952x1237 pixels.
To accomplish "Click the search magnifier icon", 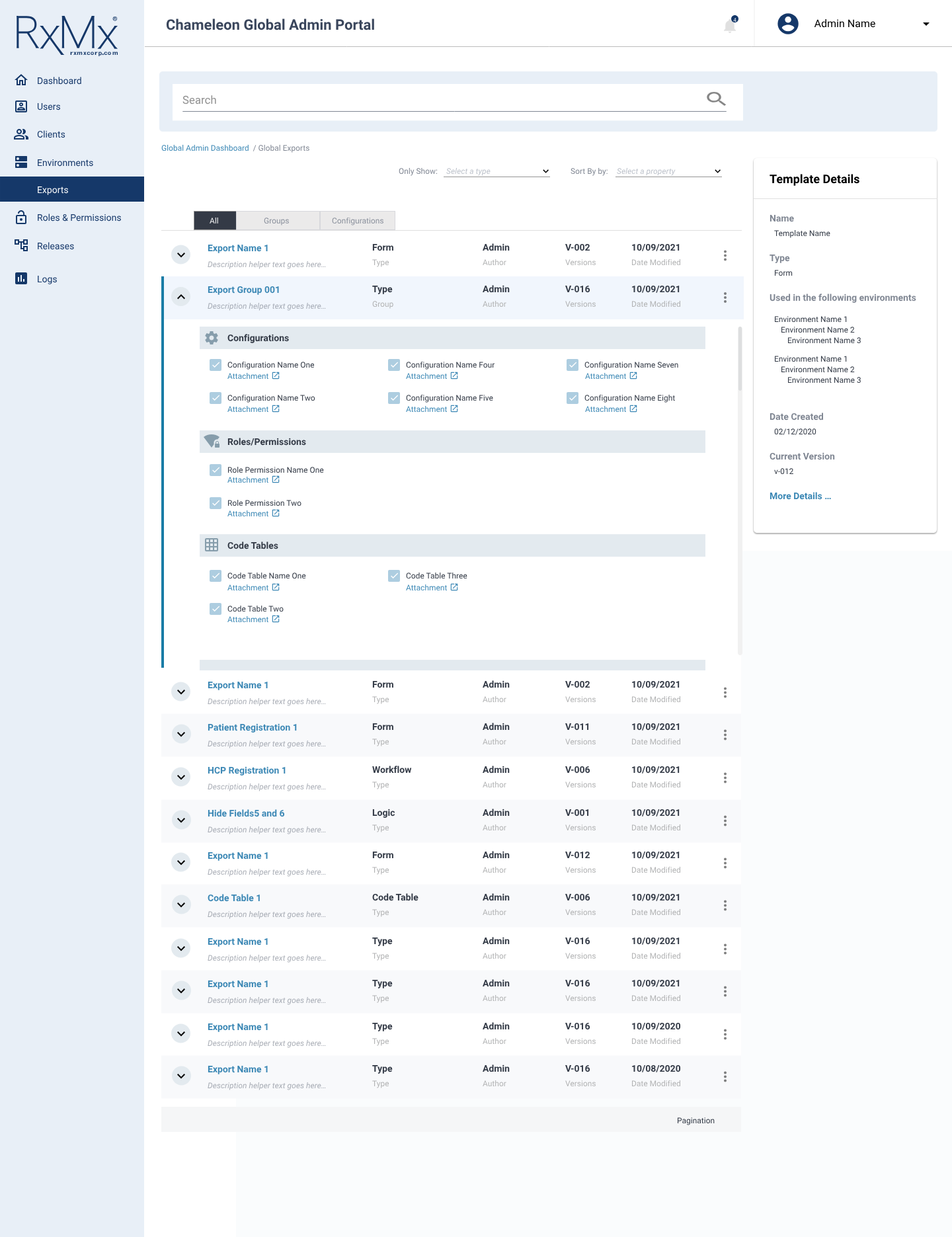I will 716,99.
